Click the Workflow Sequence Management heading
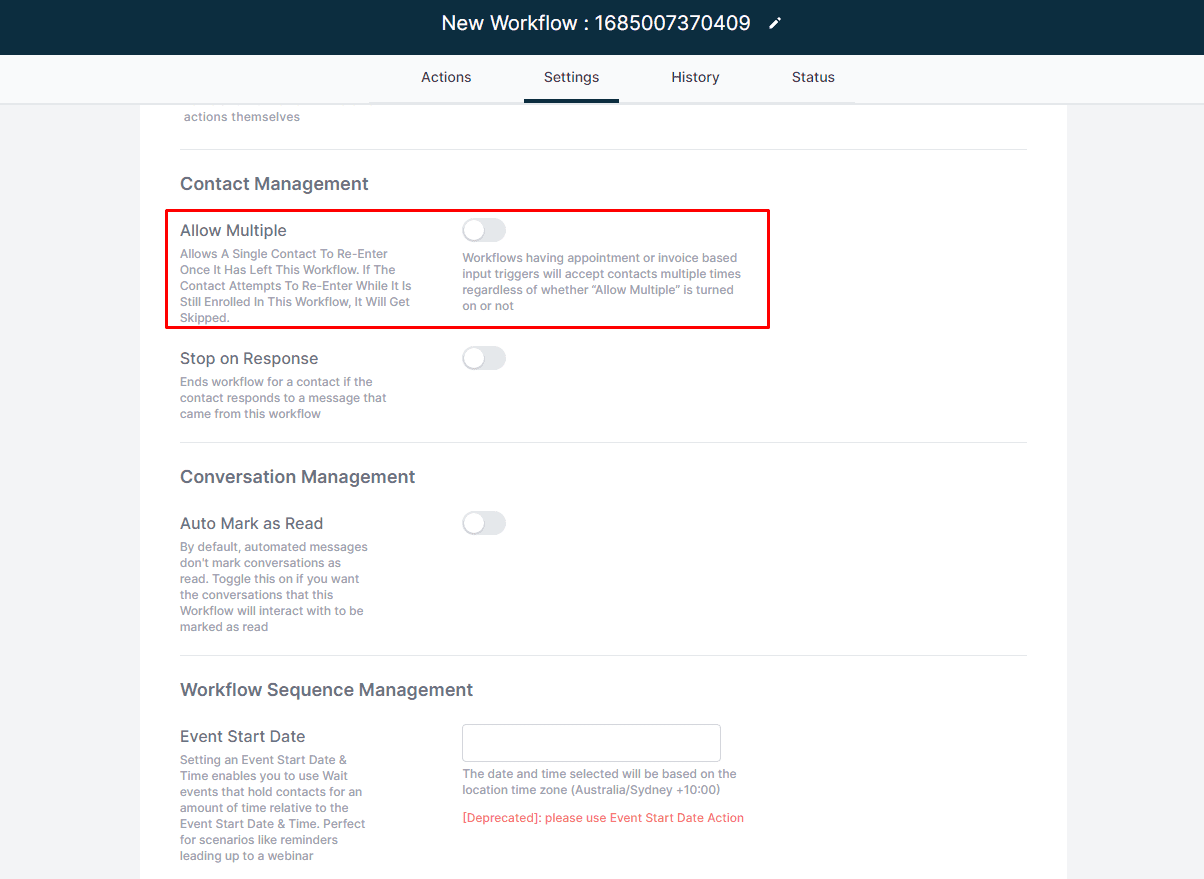Screen dimensions: 1204x879 click(x=326, y=690)
